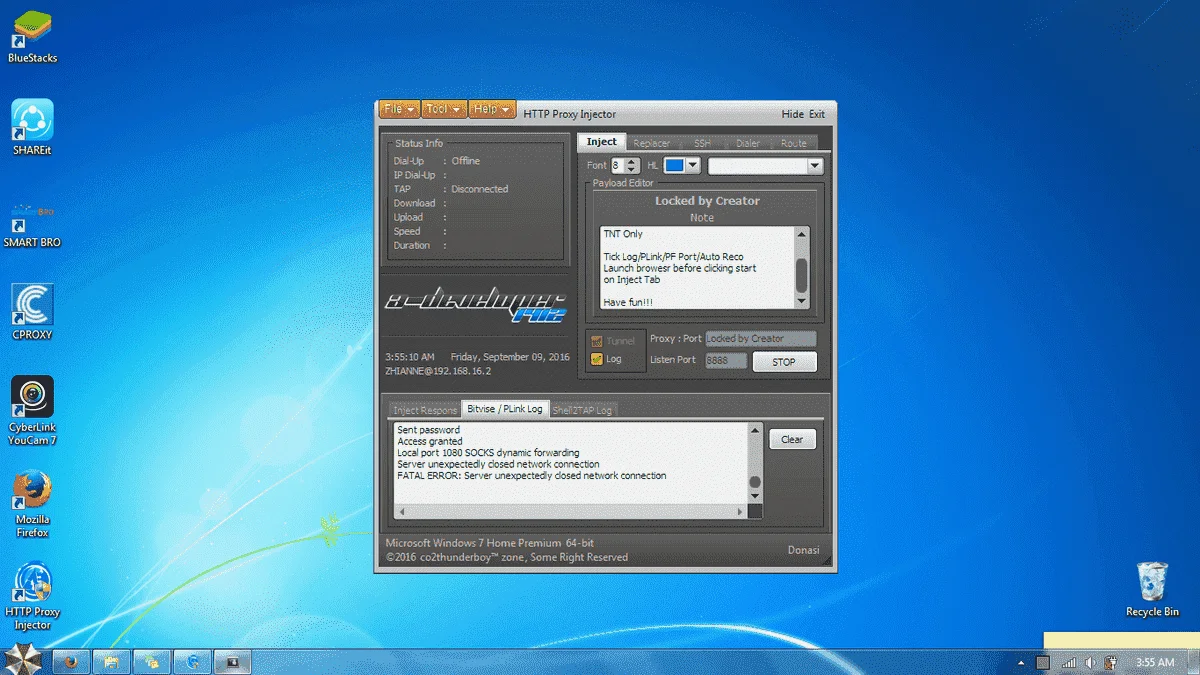Click the 'Sent password' log line
1200x675 pixels.
coord(428,430)
